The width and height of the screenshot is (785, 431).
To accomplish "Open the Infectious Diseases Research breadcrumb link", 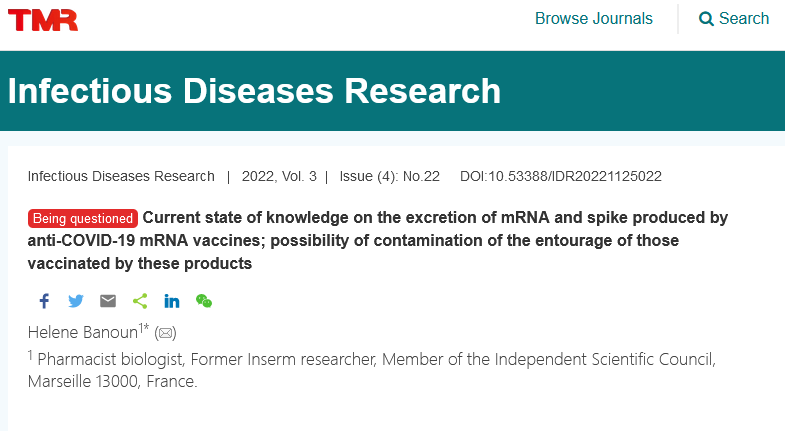I will point(121,176).
